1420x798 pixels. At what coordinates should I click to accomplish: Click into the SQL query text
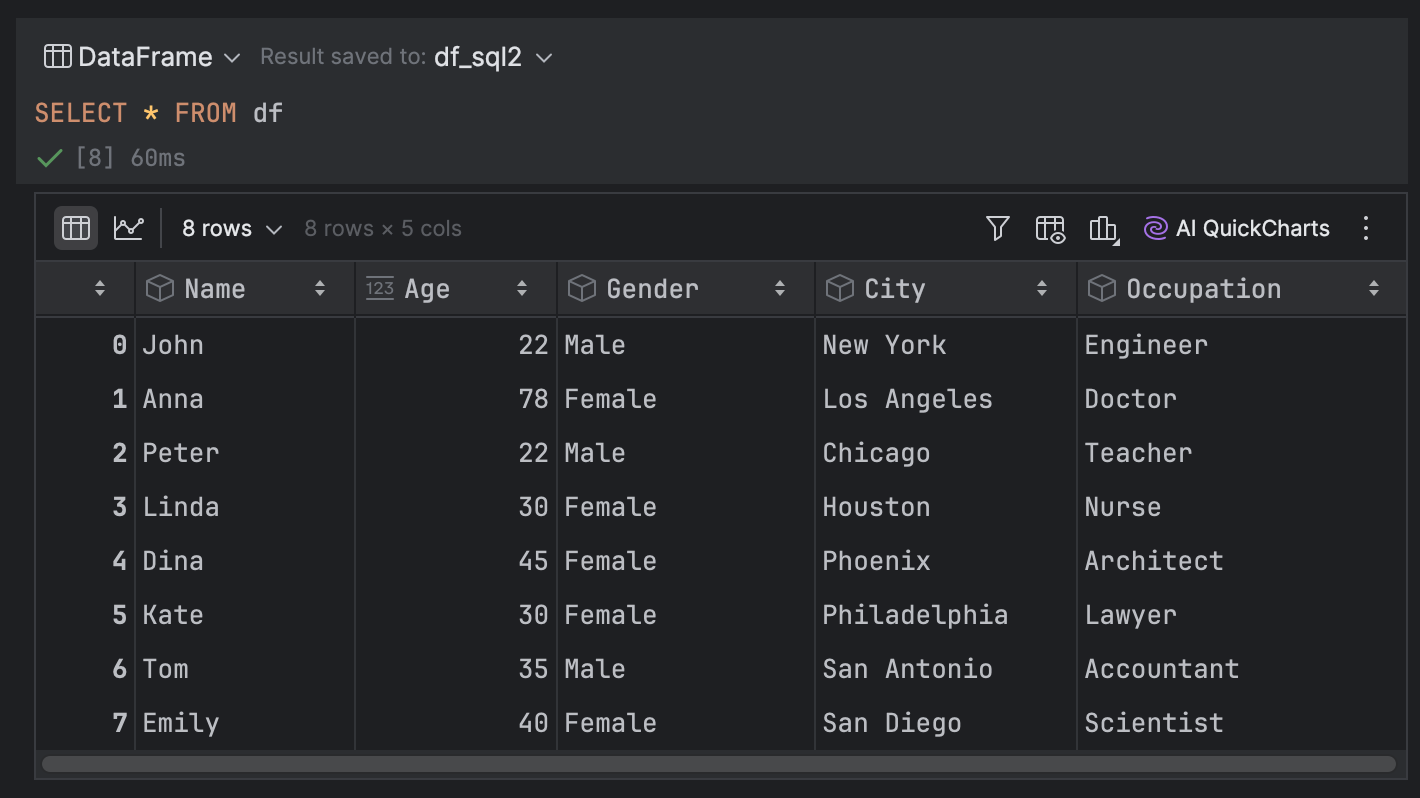[x=159, y=113]
